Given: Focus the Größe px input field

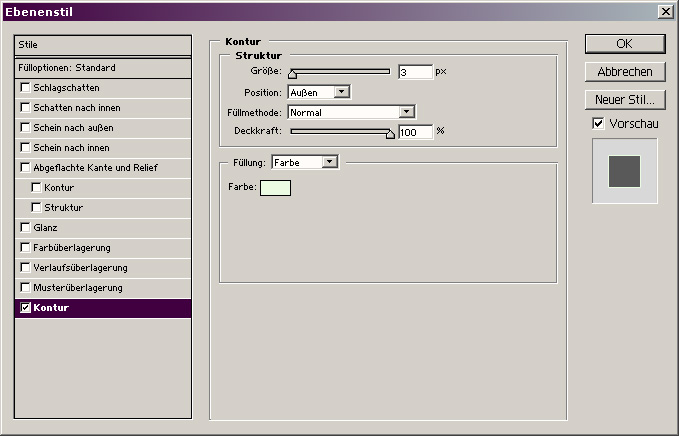Looking at the screenshot, I should click(x=415, y=72).
